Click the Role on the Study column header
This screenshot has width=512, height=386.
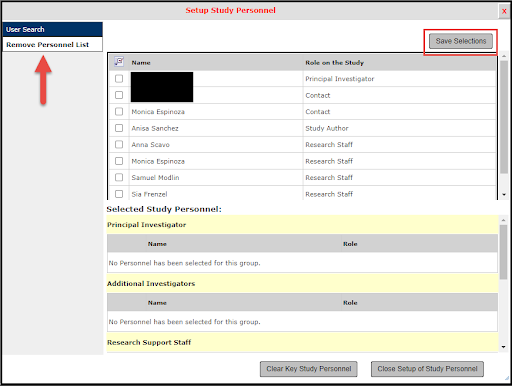[x=334, y=63]
